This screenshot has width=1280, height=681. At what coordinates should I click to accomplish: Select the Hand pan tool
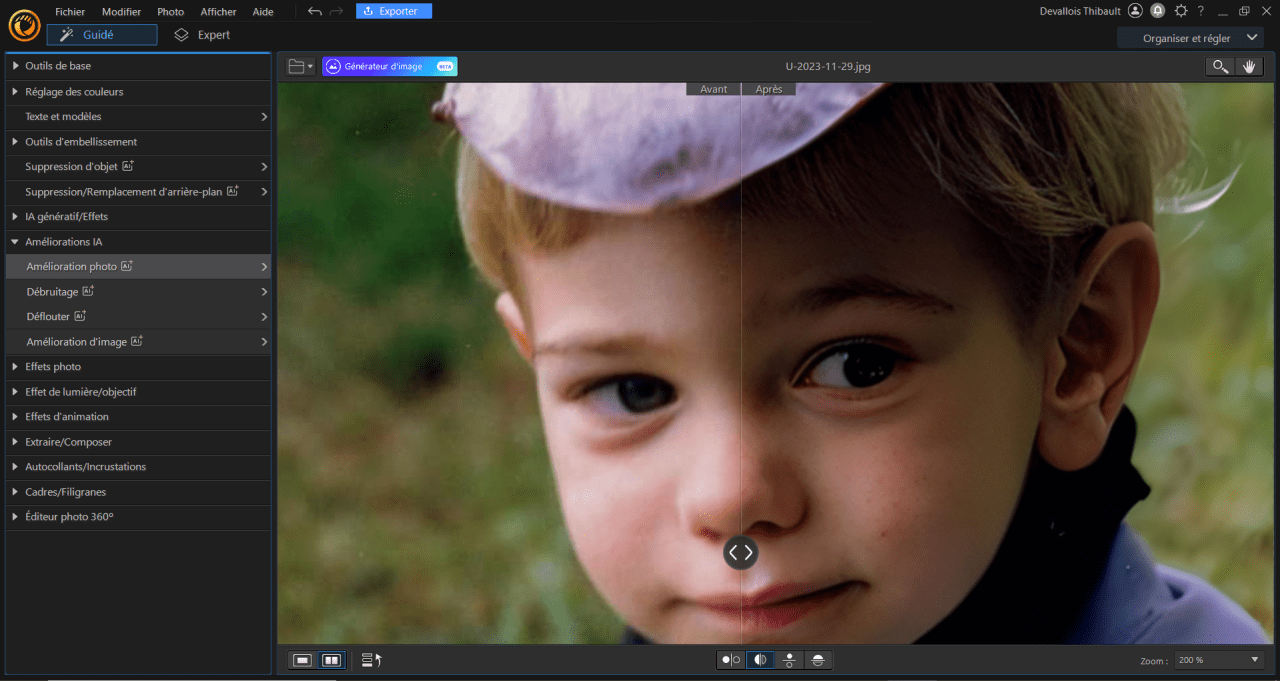point(1249,66)
